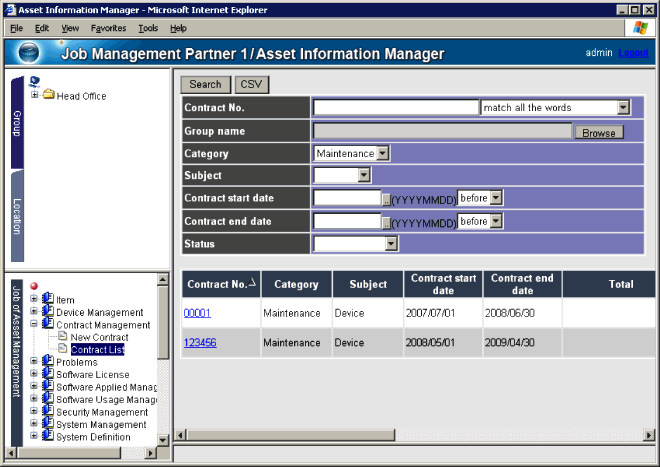Image resolution: width=660 pixels, height=467 pixels.
Task: Click the Device Management book icon
Action: (x=47, y=312)
